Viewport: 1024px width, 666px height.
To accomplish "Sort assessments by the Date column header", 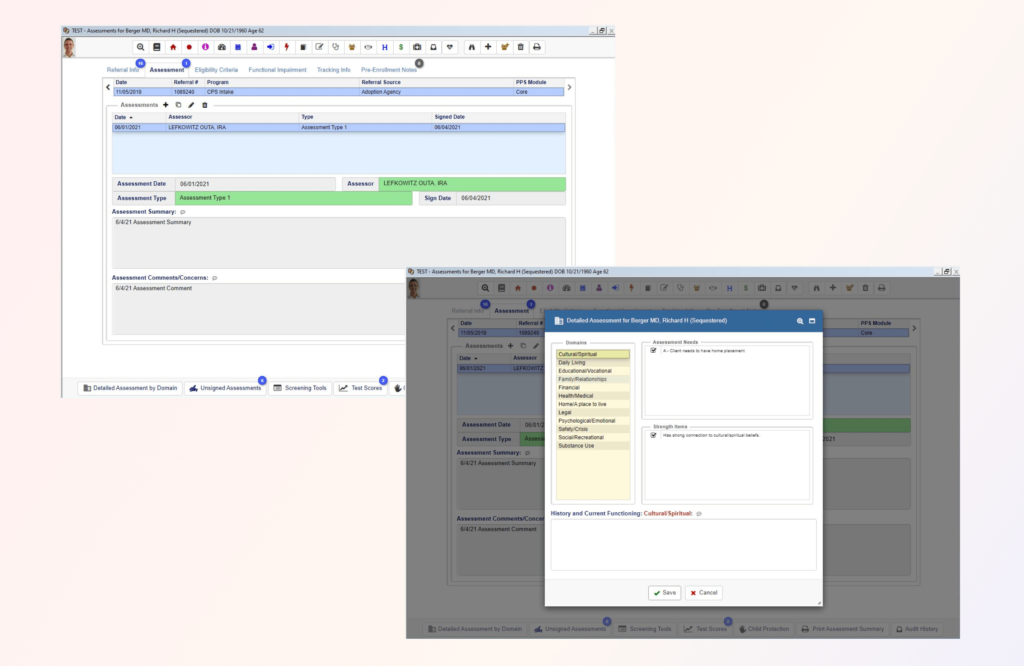I will pyautogui.click(x=122, y=117).
